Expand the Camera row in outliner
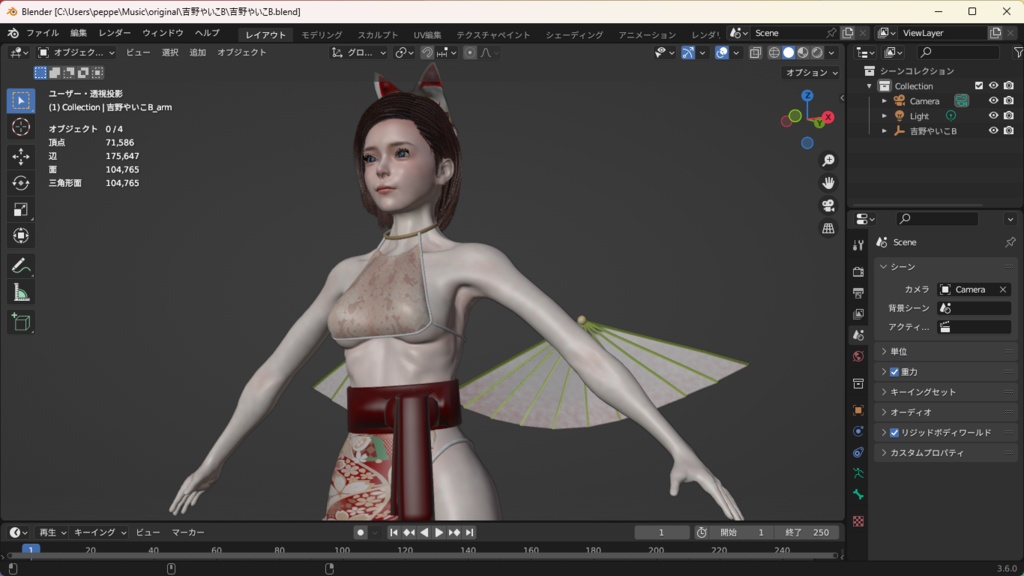Viewport: 1024px width, 576px height. click(x=884, y=101)
